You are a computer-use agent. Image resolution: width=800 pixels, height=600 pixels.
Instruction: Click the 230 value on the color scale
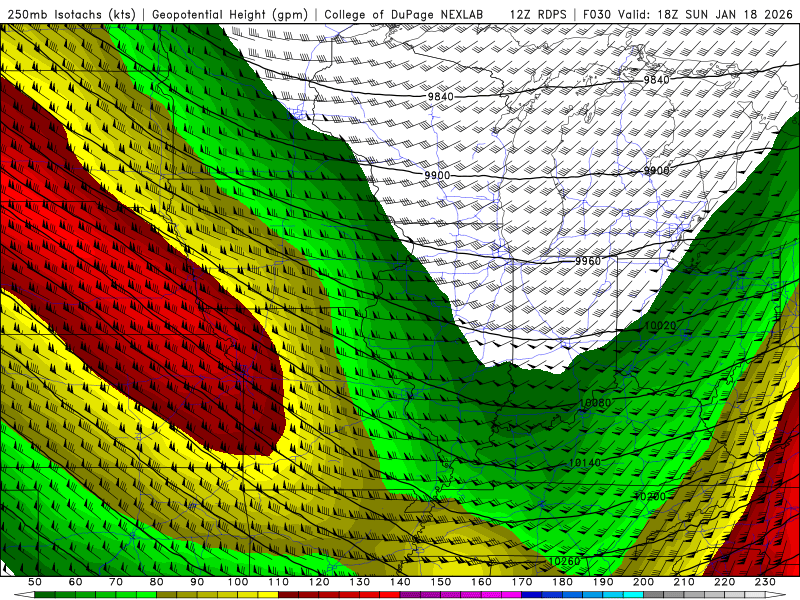pos(765,582)
